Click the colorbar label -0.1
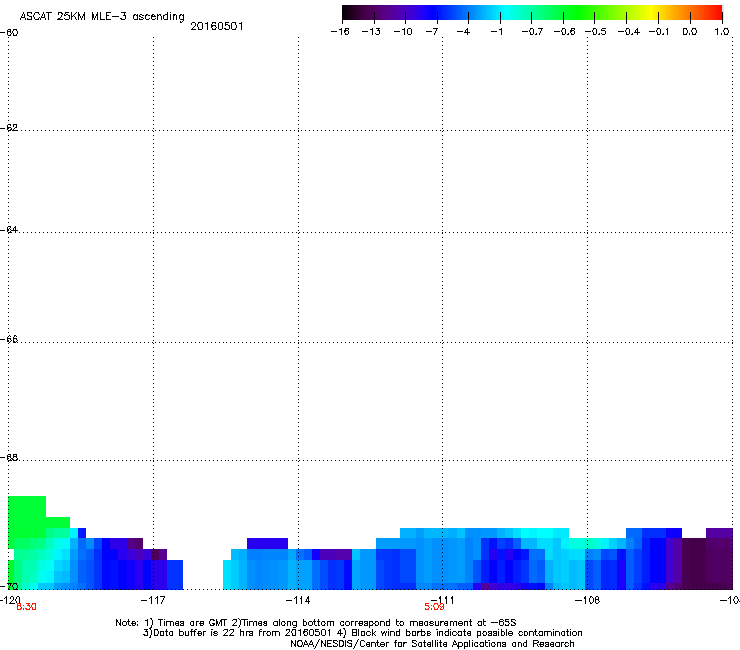Viewport: 740px width, 650px height. pos(659,32)
